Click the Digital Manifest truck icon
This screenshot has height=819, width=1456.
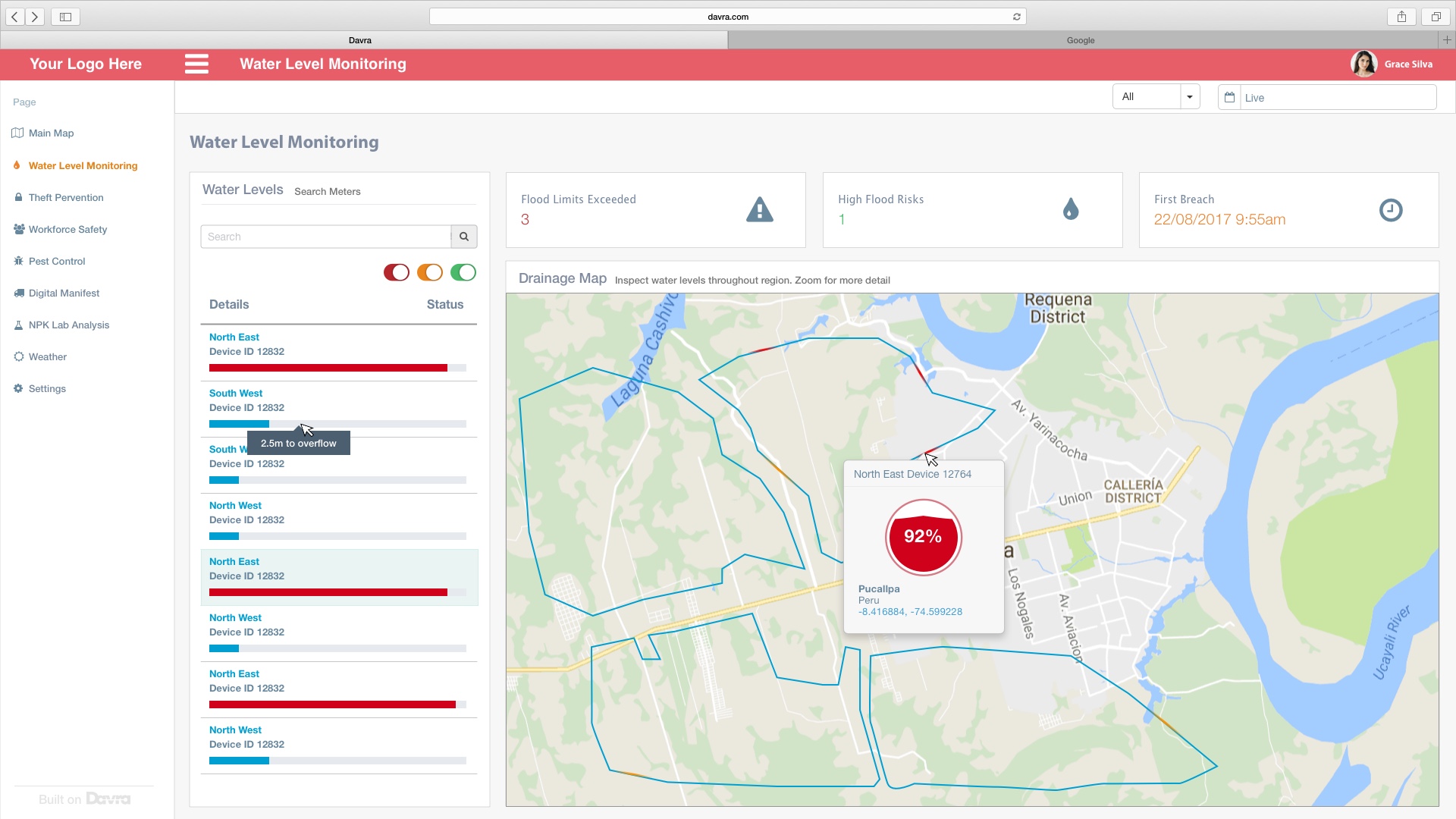tap(19, 293)
